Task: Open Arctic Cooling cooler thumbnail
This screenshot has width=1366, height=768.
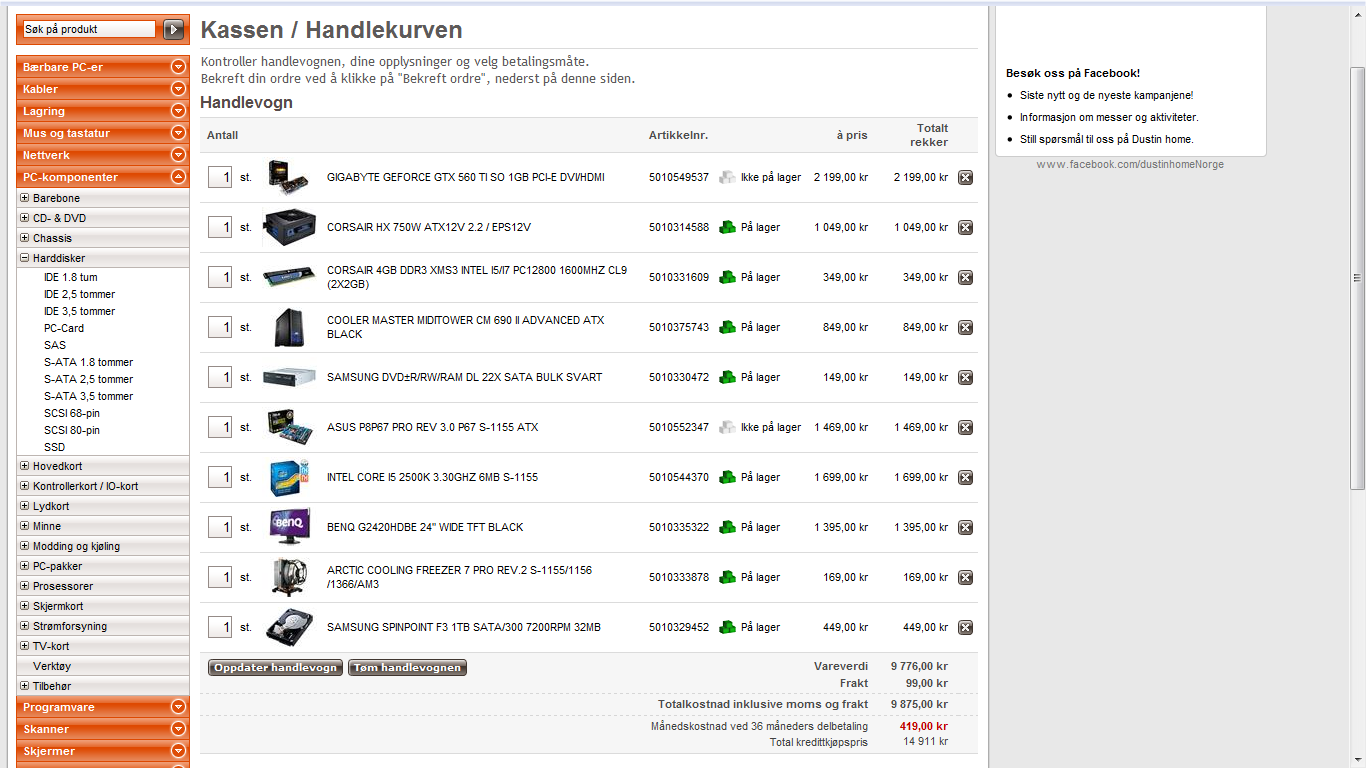Action: [290, 577]
